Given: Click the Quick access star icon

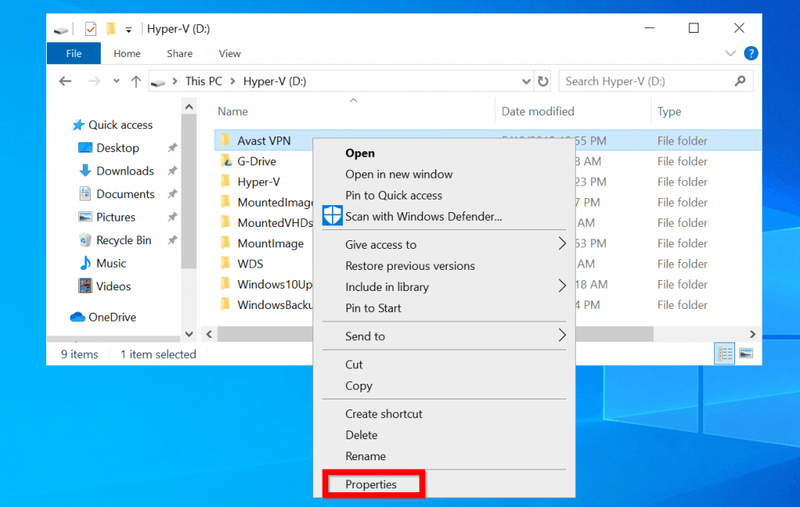Looking at the screenshot, I should (78, 124).
